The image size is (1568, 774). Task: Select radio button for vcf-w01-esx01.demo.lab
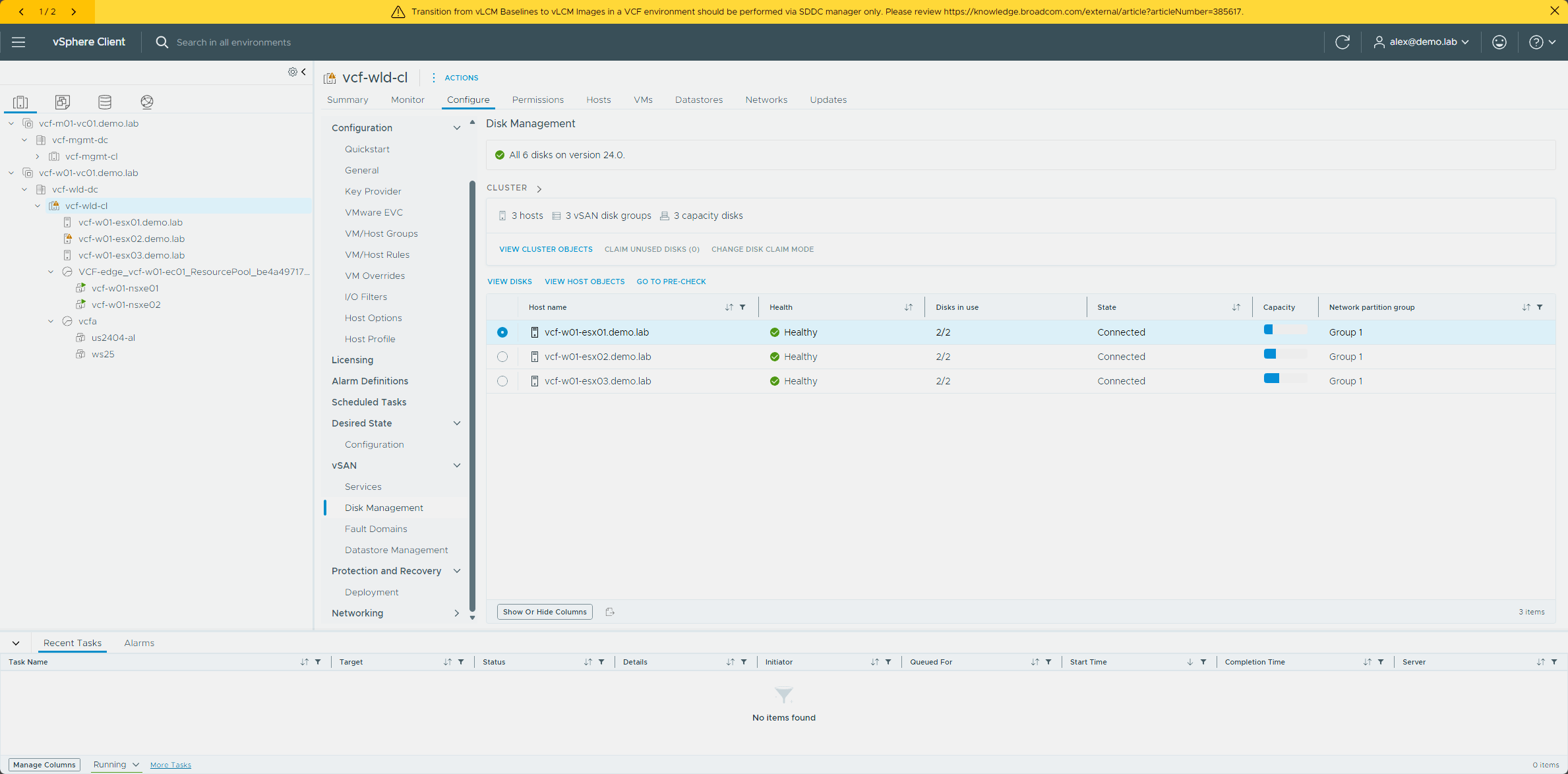(x=502, y=332)
